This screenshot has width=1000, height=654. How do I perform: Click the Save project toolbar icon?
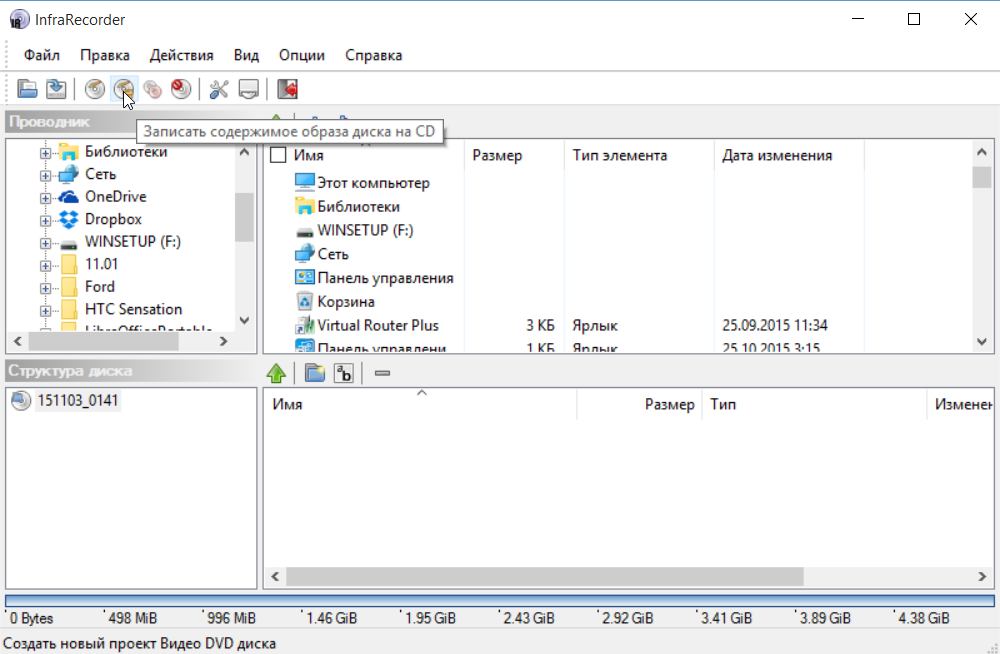pos(56,89)
